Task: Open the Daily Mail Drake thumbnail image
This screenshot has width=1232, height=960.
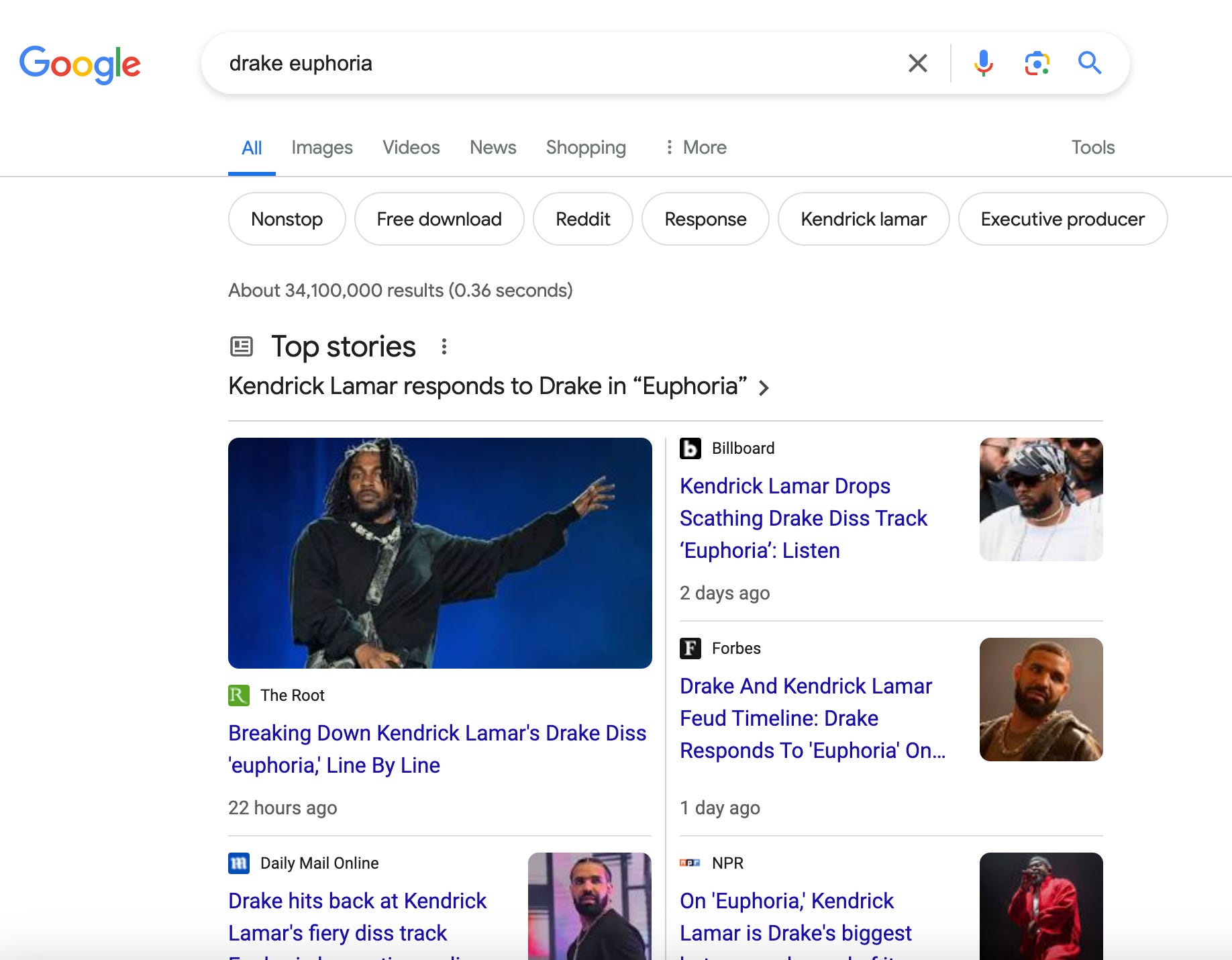Action: click(x=590, y=906)
